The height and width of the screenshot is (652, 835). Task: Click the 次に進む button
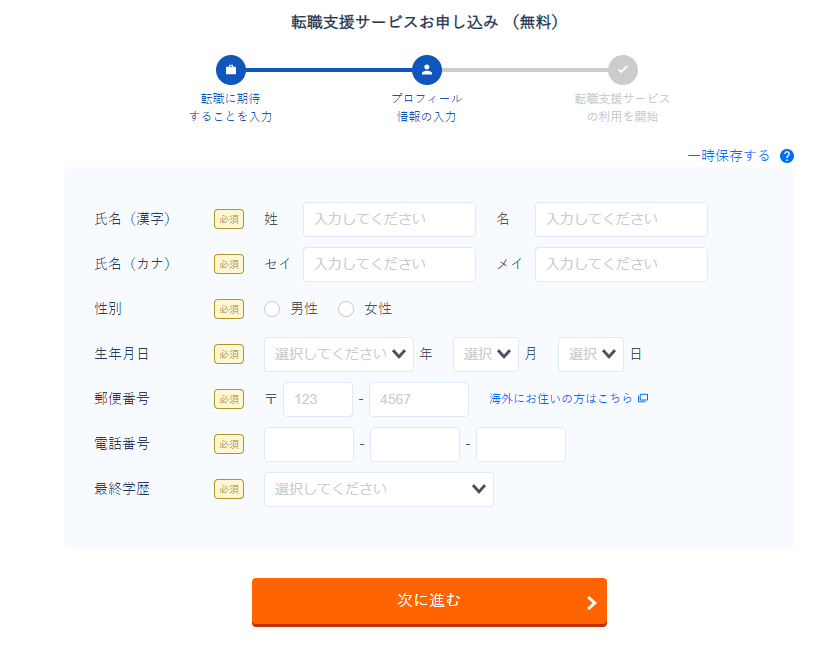point(428,603)
